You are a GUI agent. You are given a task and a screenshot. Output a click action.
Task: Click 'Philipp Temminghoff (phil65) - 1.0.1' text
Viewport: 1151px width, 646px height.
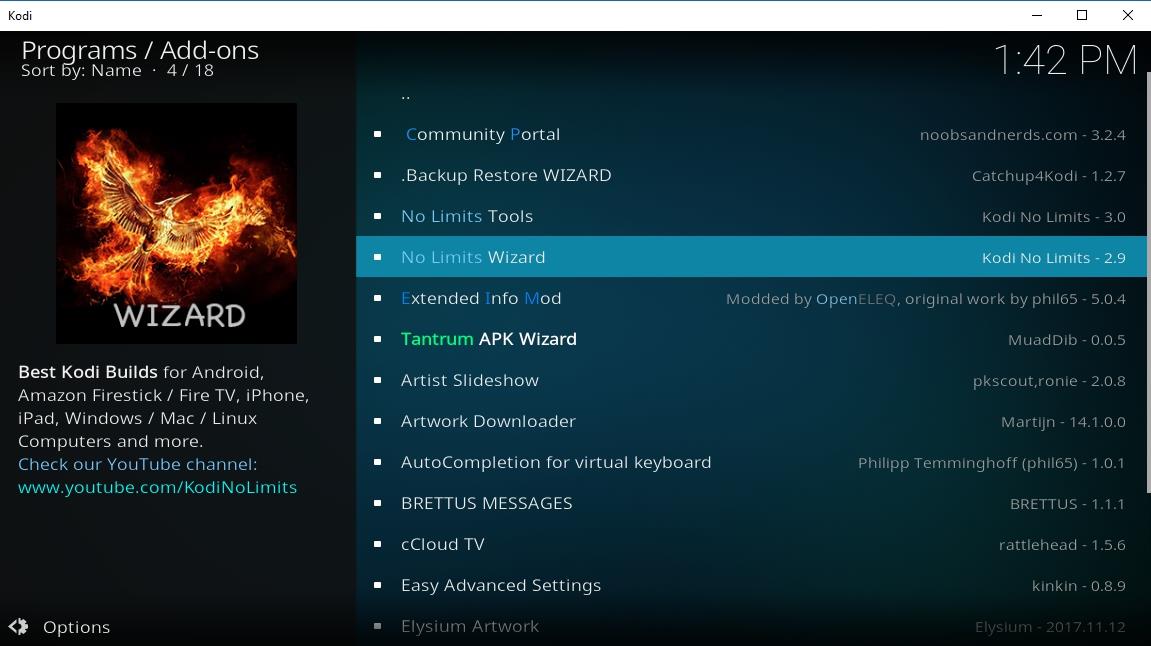[991, 463]
